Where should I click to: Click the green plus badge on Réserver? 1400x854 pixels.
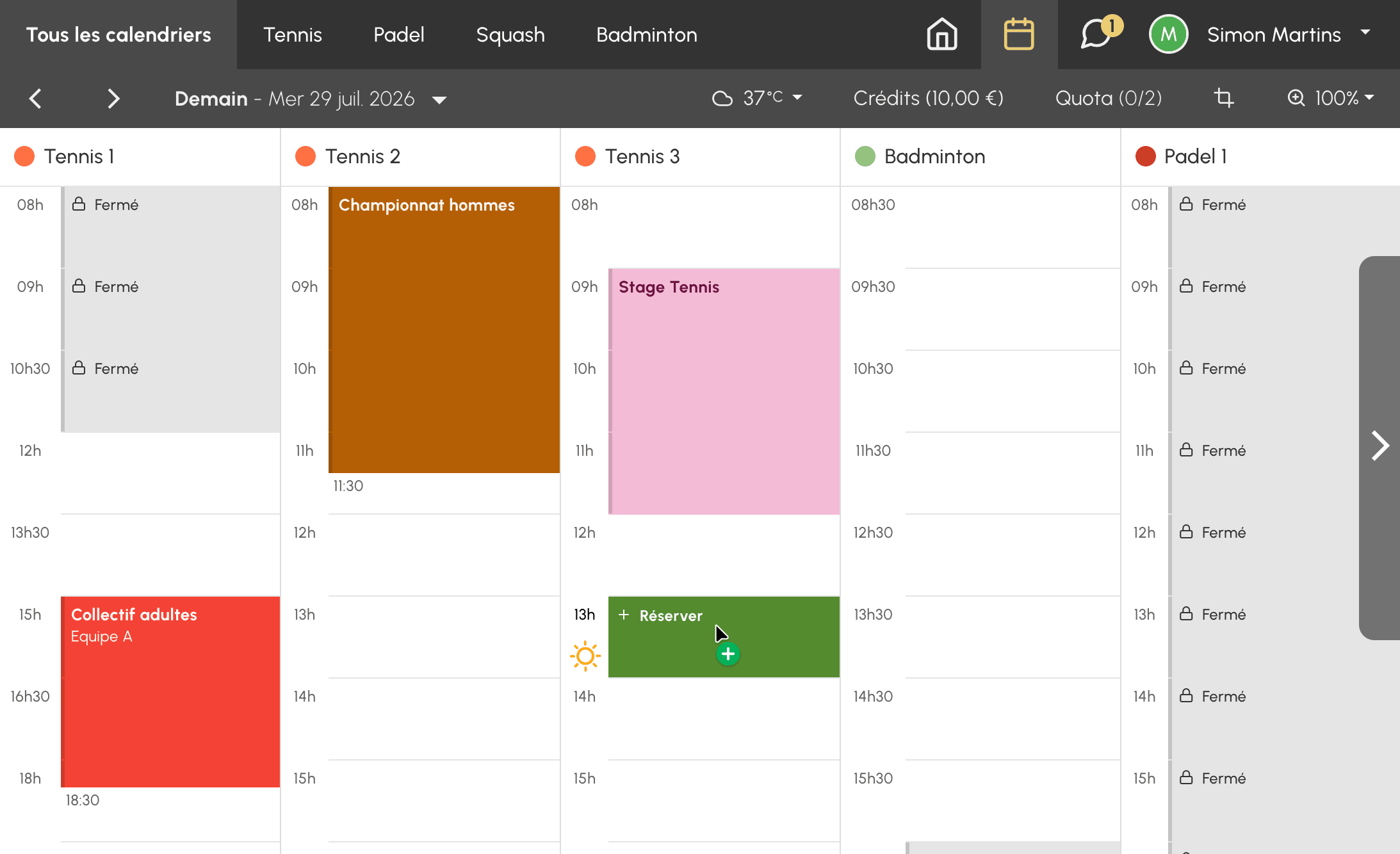click(728, 654)
